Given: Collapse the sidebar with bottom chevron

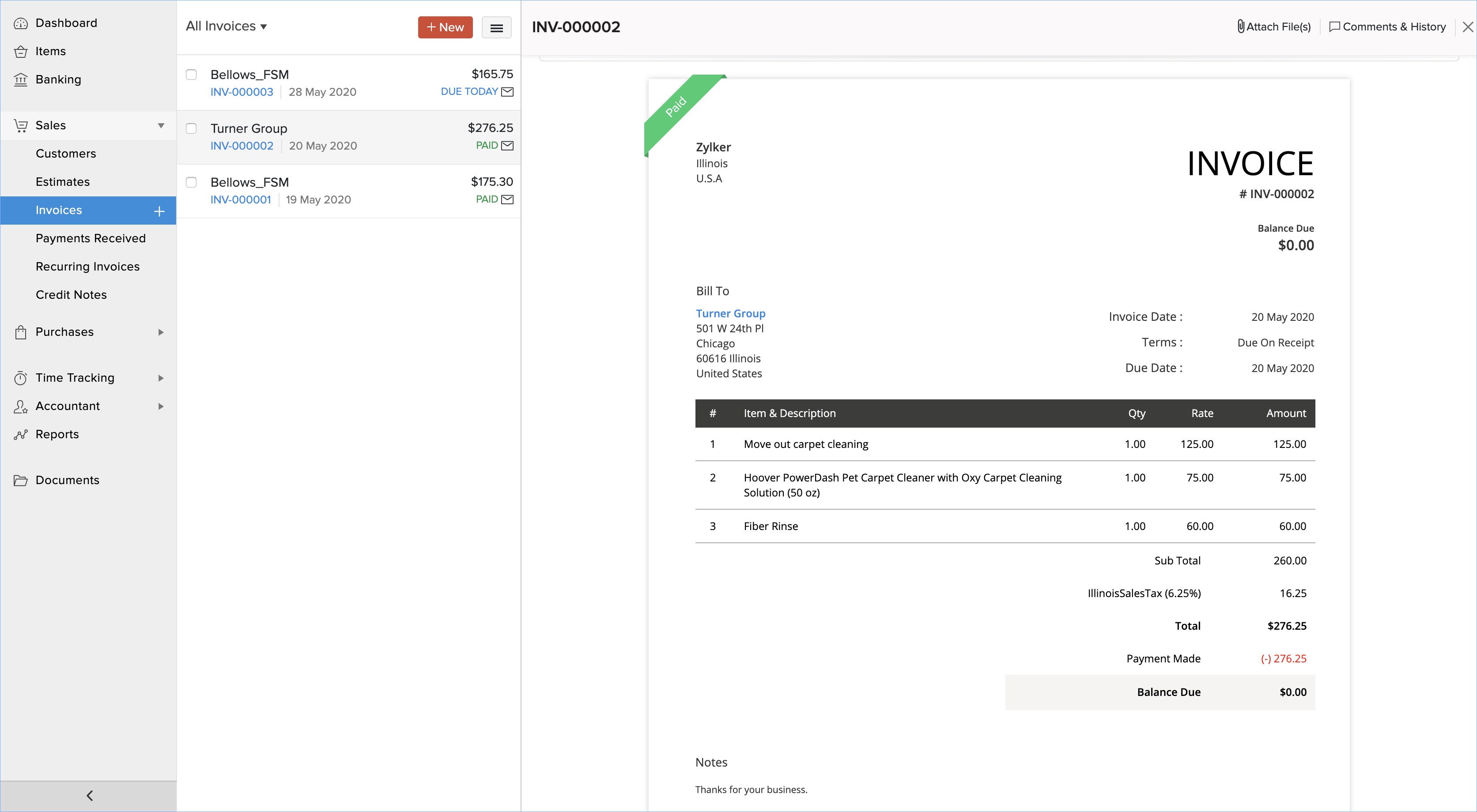Looking at the screenshot, I should point(90,795).
